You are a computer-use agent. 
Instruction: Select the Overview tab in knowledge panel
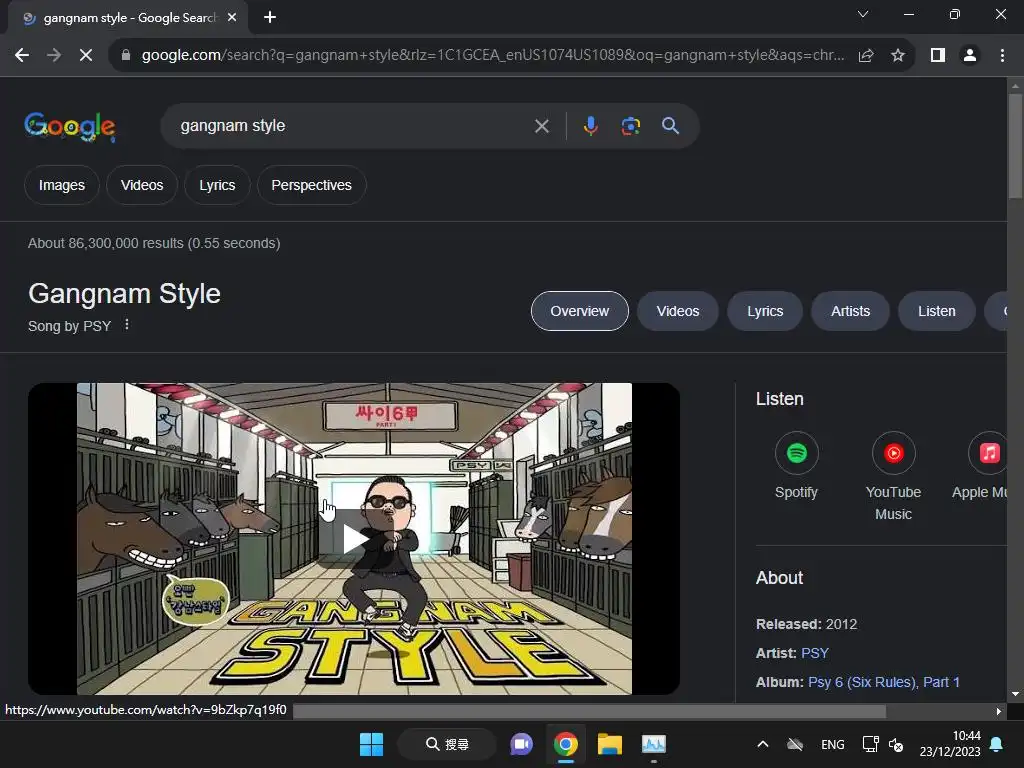[x=580, y=312]
